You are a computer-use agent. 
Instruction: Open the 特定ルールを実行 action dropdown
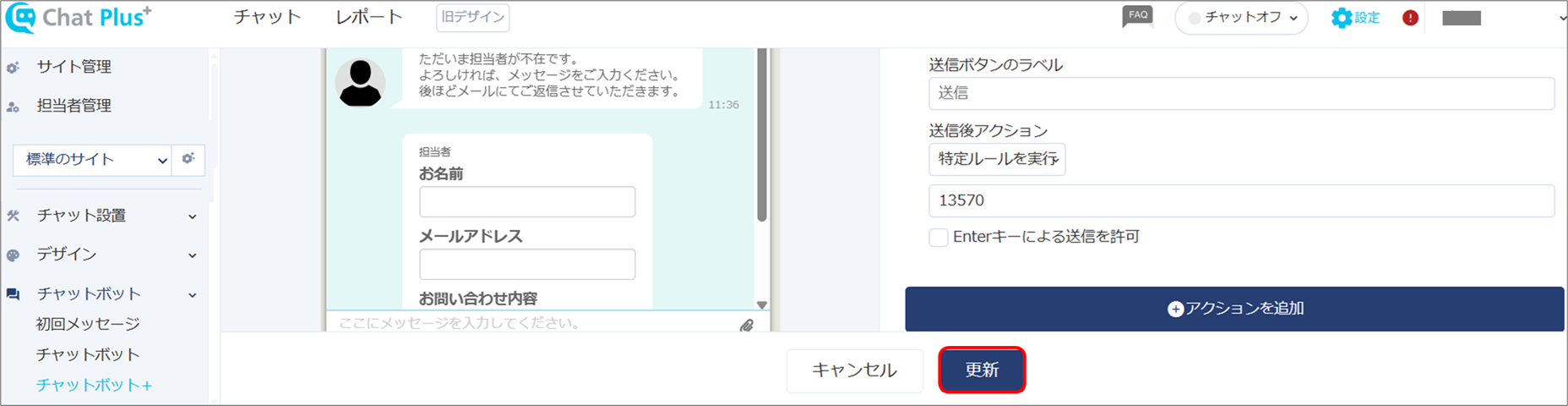[997, 159]
